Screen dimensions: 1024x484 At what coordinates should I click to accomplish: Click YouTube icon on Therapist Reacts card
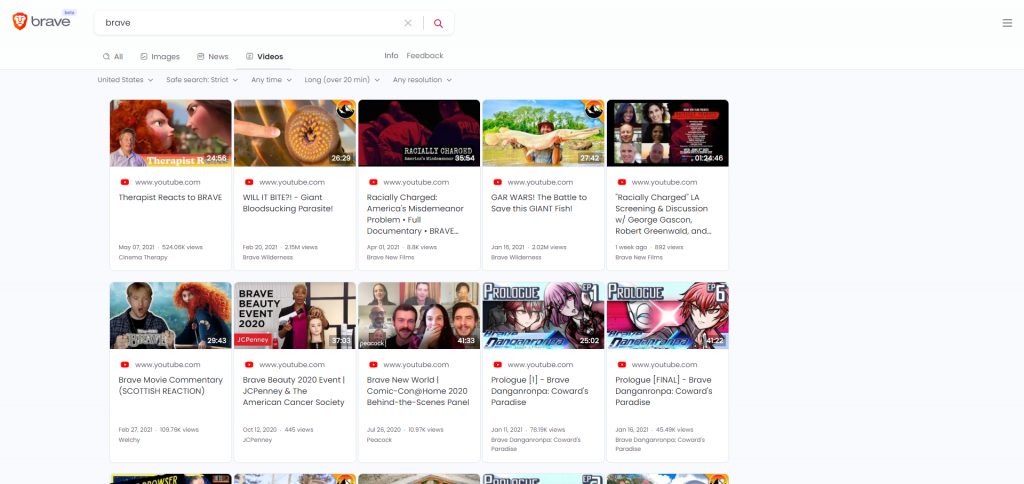tap(125, 182)
